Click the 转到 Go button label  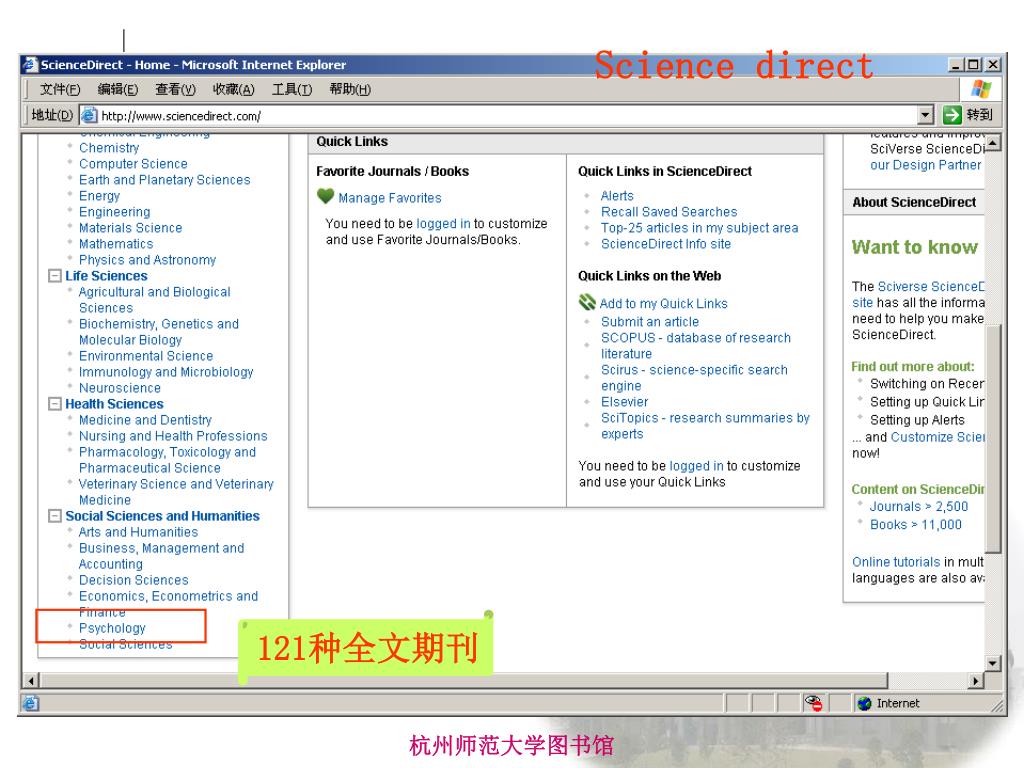pos(980,115)
